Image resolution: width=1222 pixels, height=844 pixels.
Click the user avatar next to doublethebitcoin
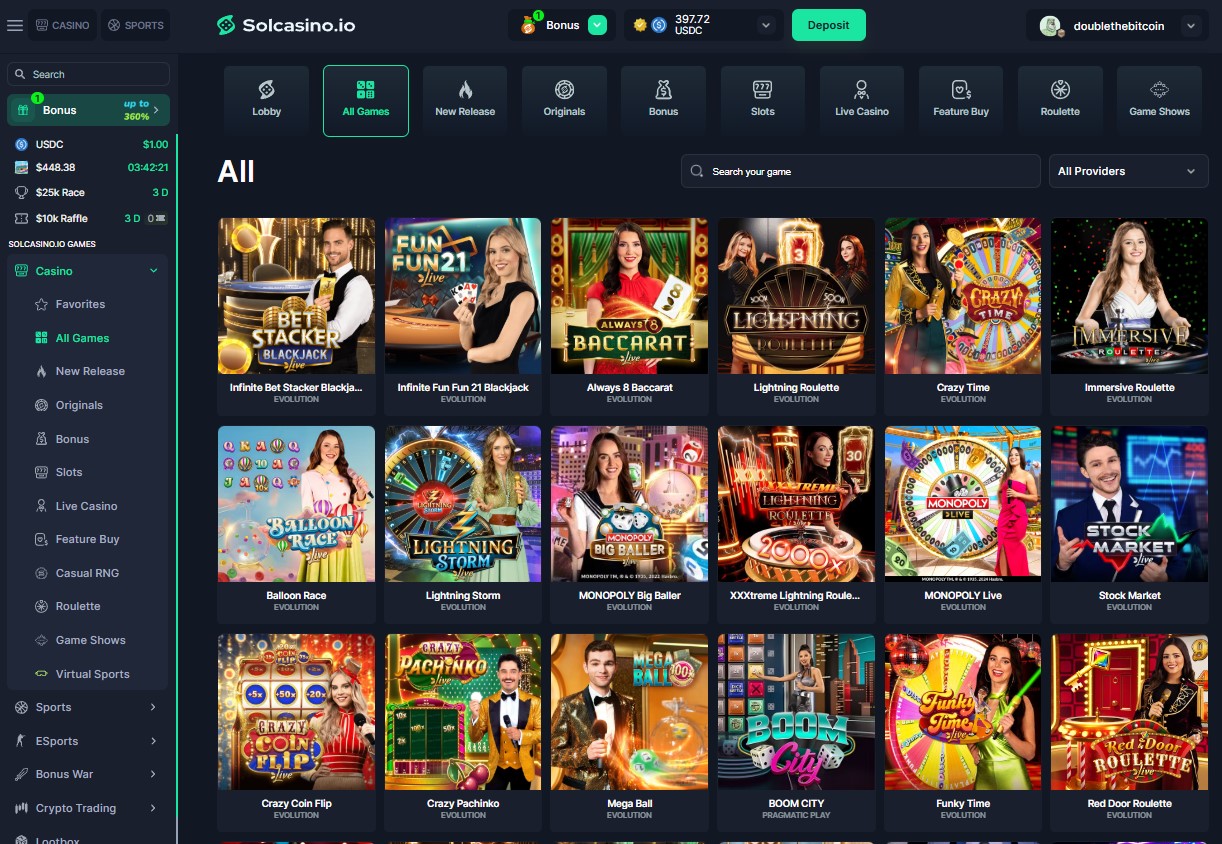(x=1050, y=26)
